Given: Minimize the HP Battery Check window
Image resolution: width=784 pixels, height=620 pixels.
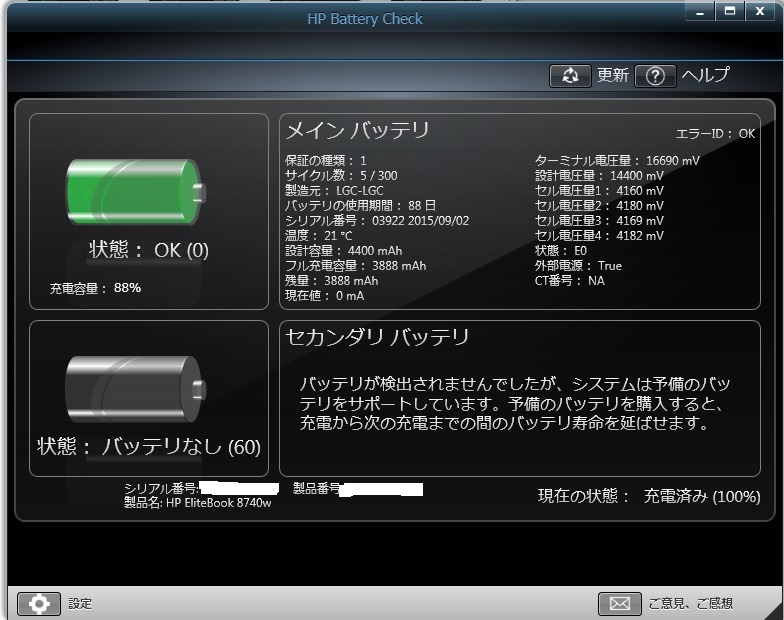Looking at the screenshot, I should pyautogui.click(x=701, y=11).
